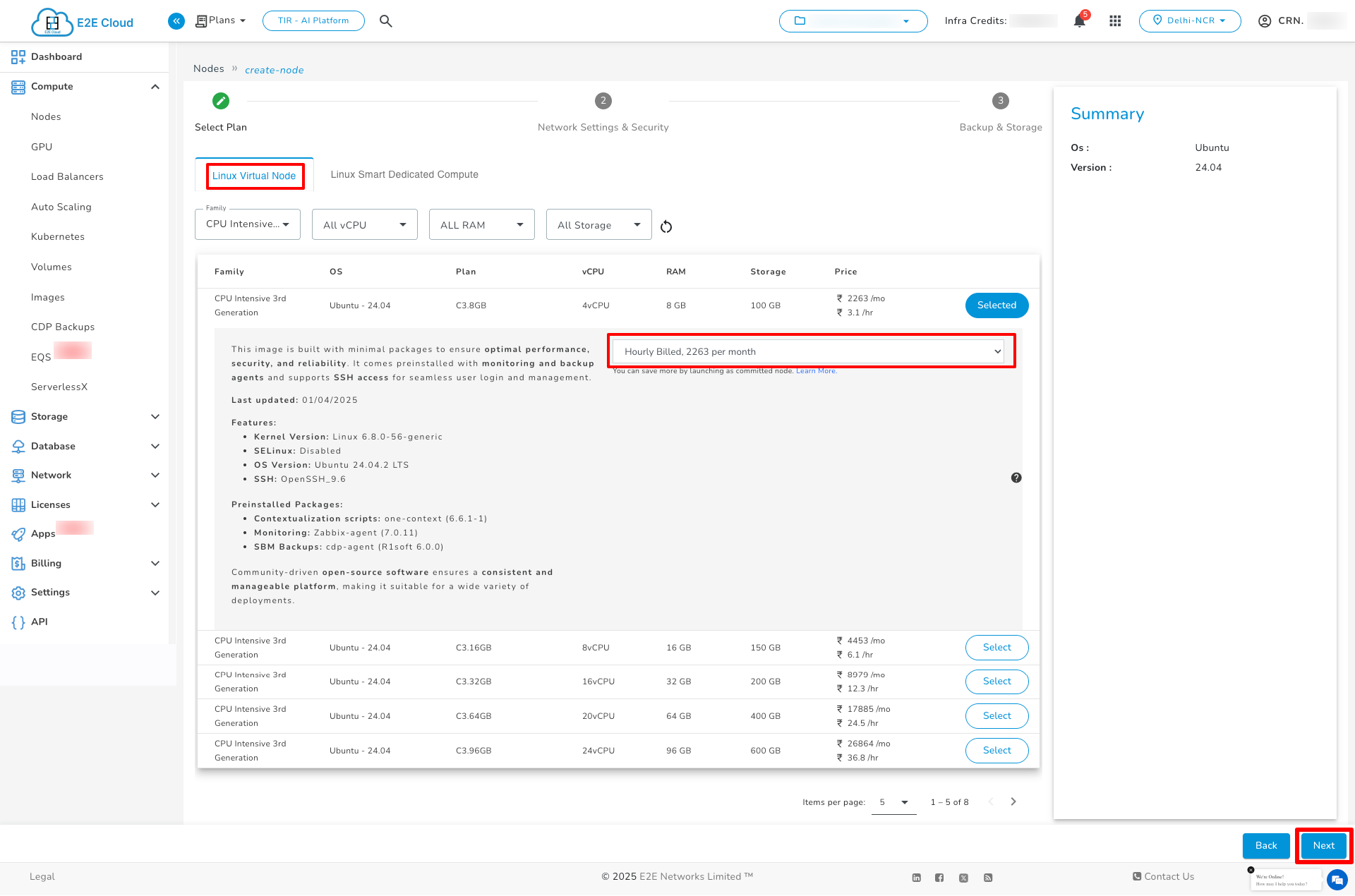Open the apps grid menu

(1115, 20)
